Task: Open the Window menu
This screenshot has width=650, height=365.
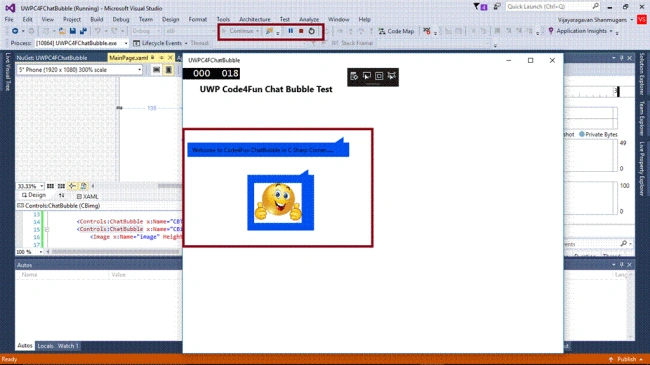Action: pos(338,19)
